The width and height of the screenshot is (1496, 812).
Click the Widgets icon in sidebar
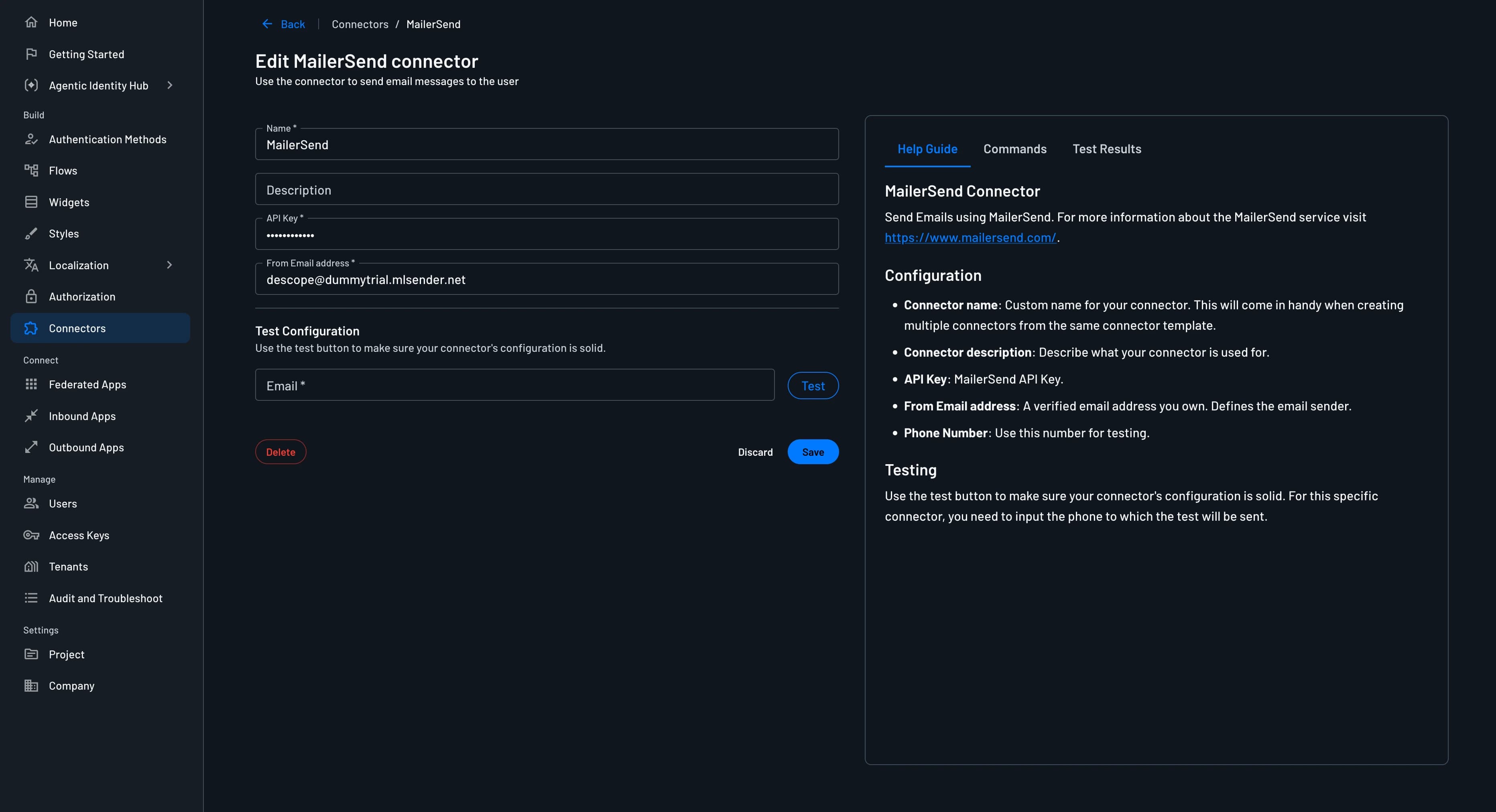click(x=31, y=202)
